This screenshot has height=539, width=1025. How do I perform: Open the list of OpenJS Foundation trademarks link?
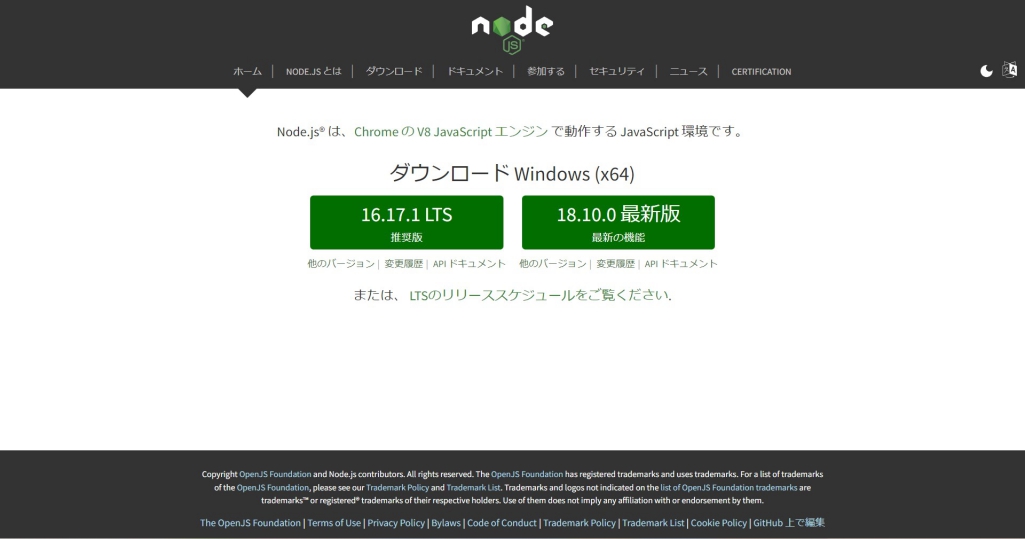pos(729,487)
